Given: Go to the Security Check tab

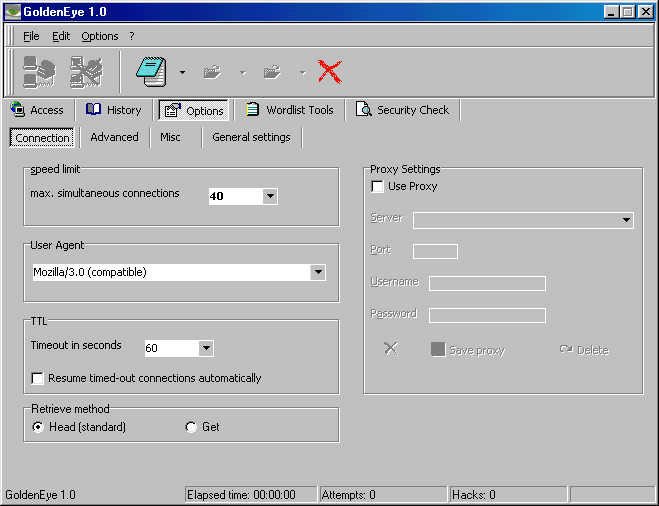Looking at the screenshot, I should click(403, 110).
